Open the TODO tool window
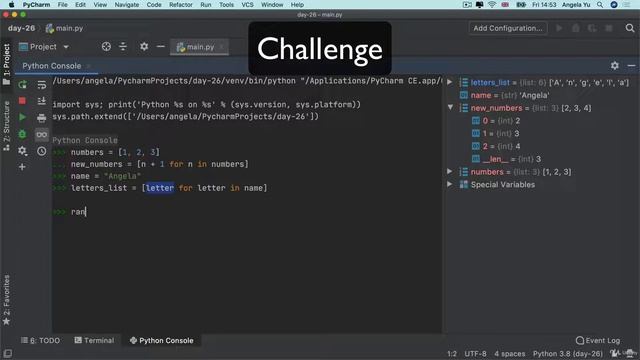 (41, 340)
